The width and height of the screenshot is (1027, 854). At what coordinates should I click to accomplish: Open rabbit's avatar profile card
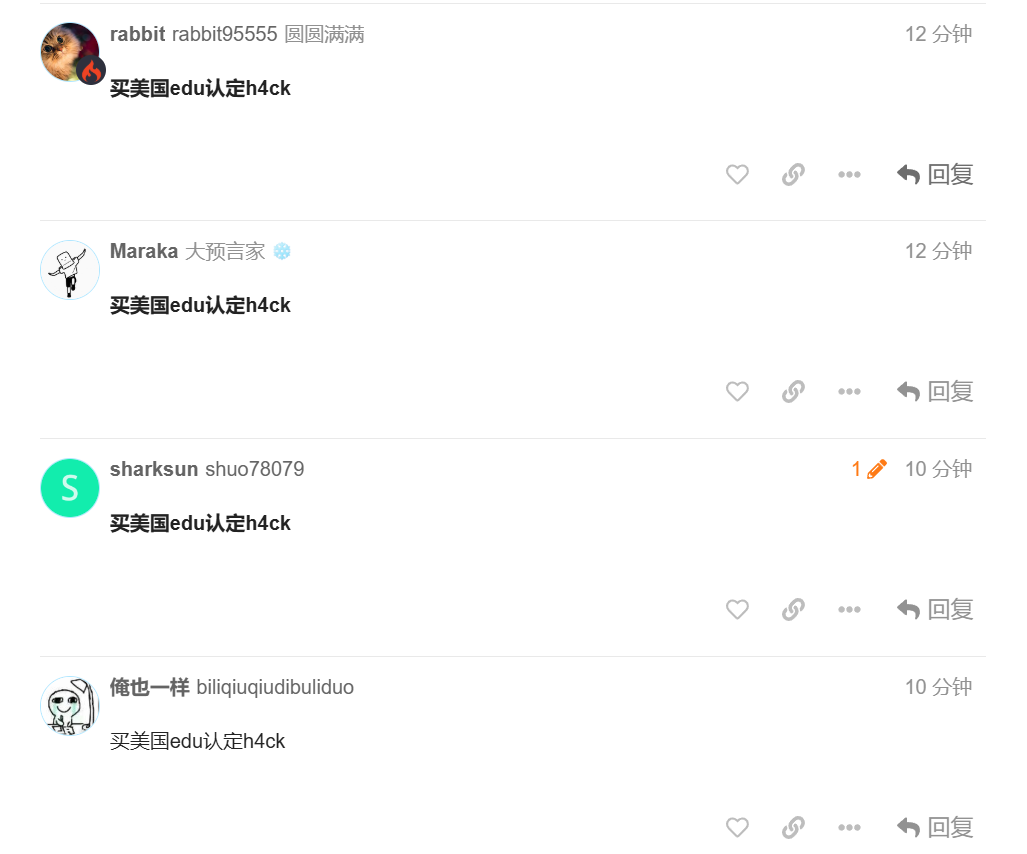(70, 52)
